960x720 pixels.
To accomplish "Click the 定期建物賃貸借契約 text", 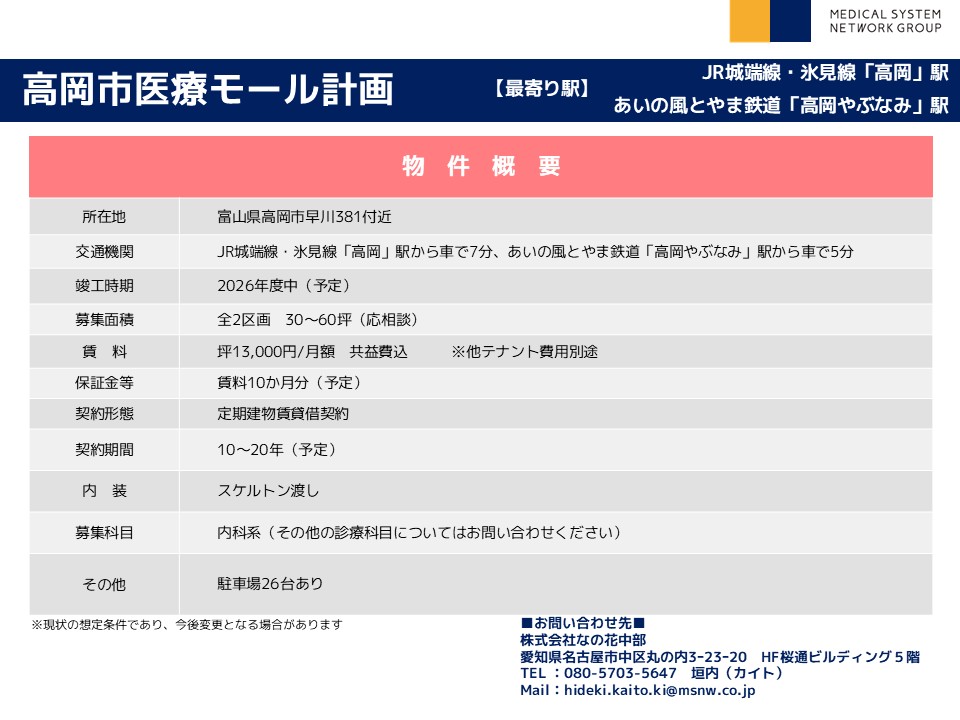I will 283,414.
